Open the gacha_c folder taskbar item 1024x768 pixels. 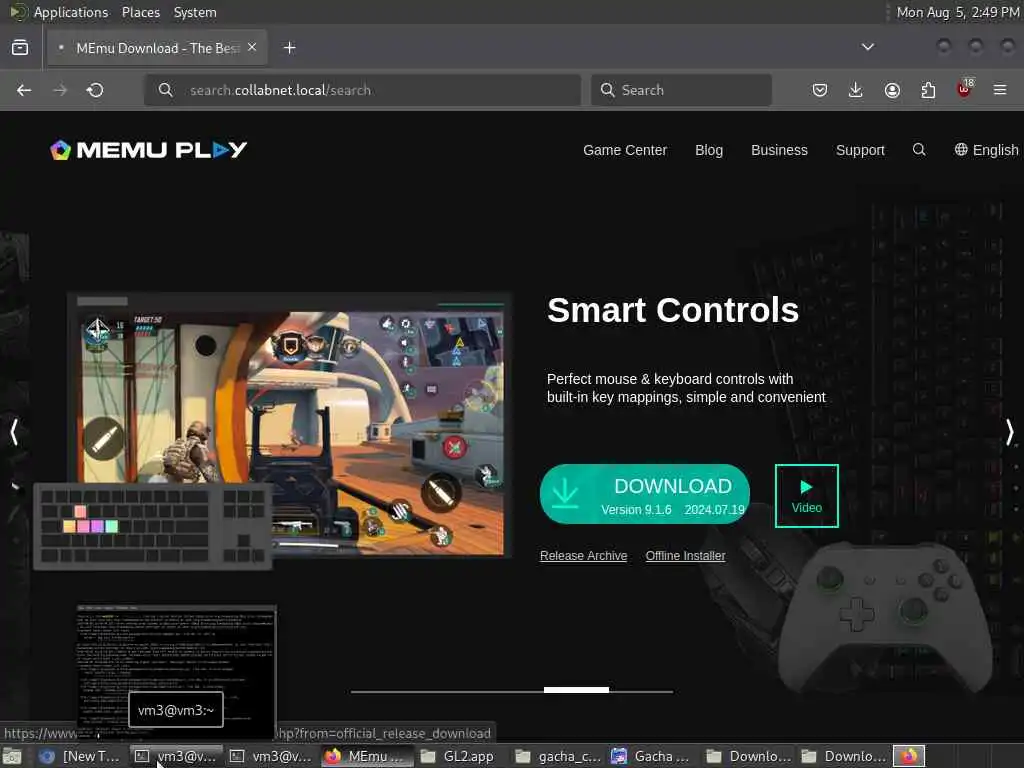[x=558, y=756]
